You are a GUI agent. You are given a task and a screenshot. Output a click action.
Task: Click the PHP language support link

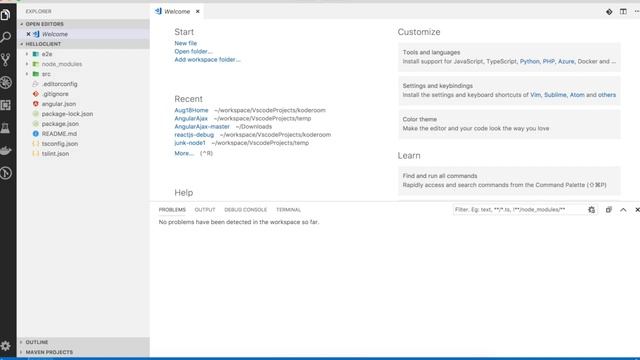(x=549, y=61)
